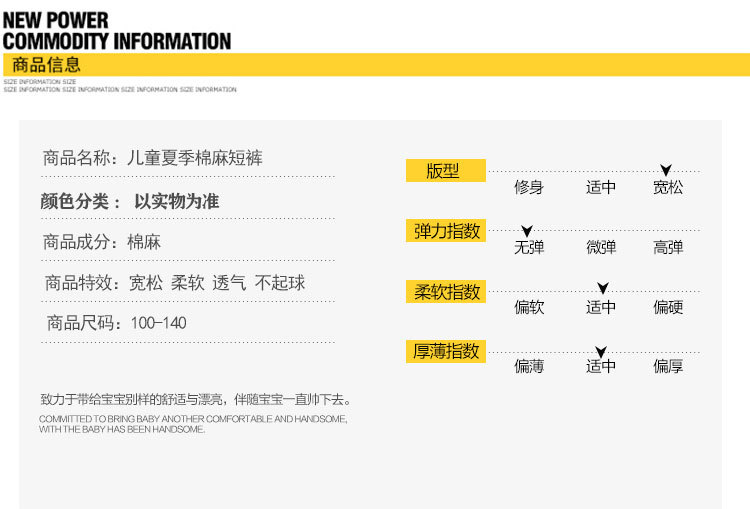Click the 颜色分类 以实物为准 row
Viewport: 750px width, 509px height.
[188, 201]
